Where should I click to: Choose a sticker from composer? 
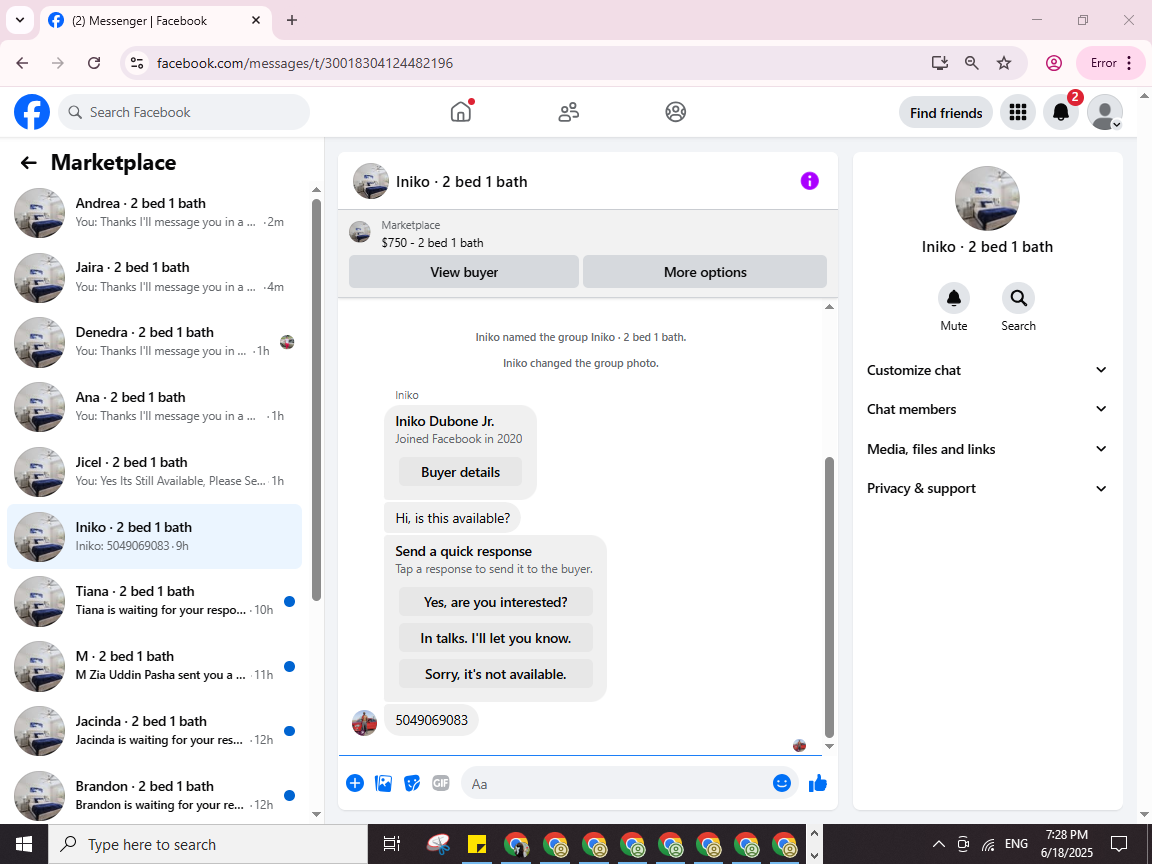(x=412, y=783)
